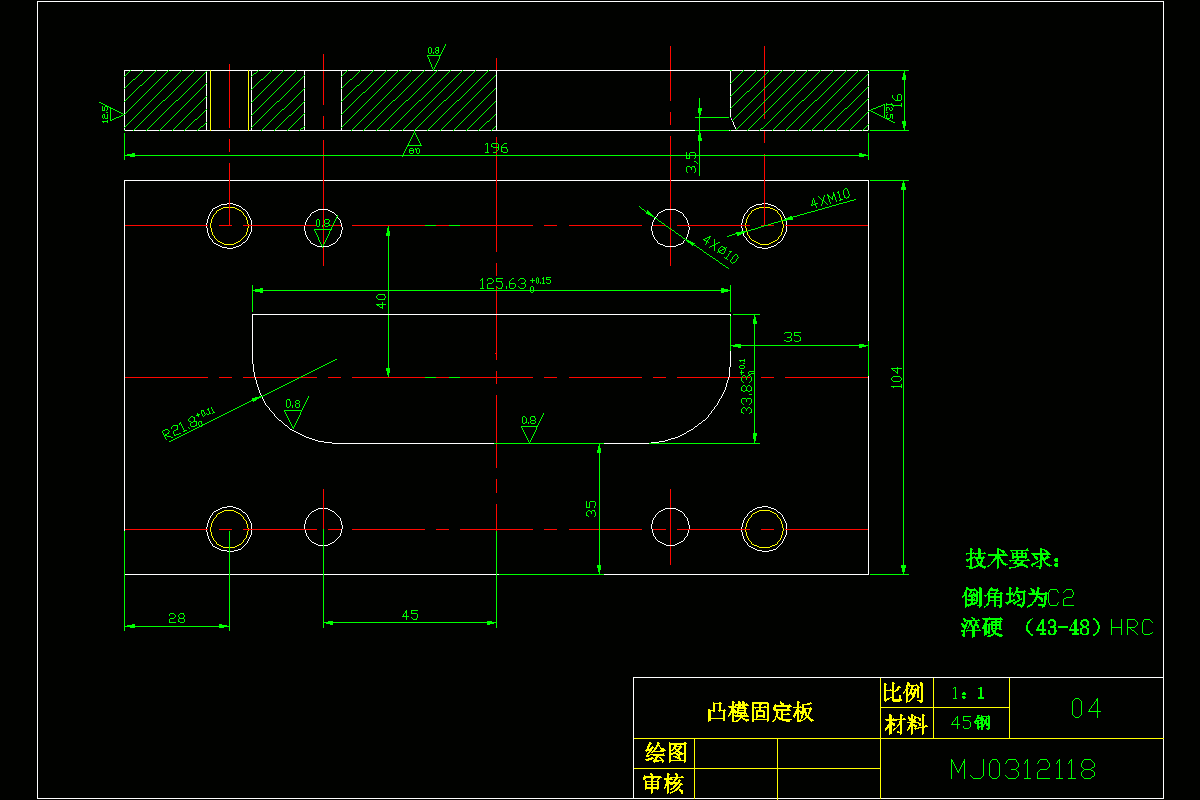Select the drawing number MJ0312118
Viewport: 1200px width, 800px height.
1022,769
